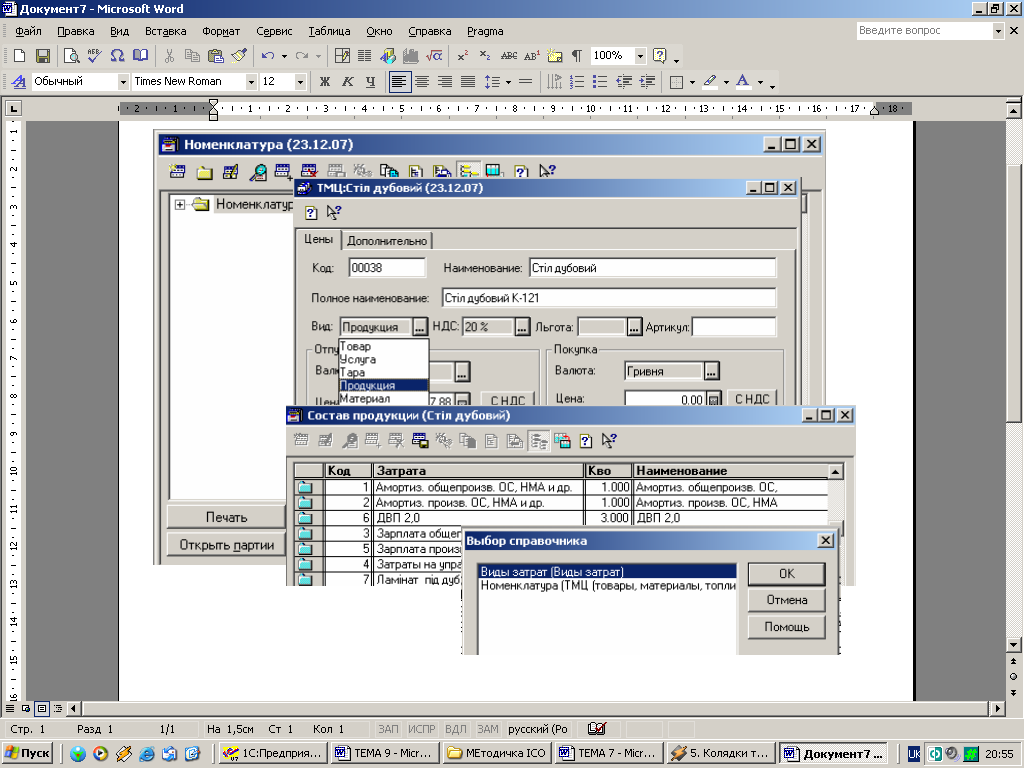1024x768 pixels.
Task: Open the Файл menu
Action: click(28, 31)
